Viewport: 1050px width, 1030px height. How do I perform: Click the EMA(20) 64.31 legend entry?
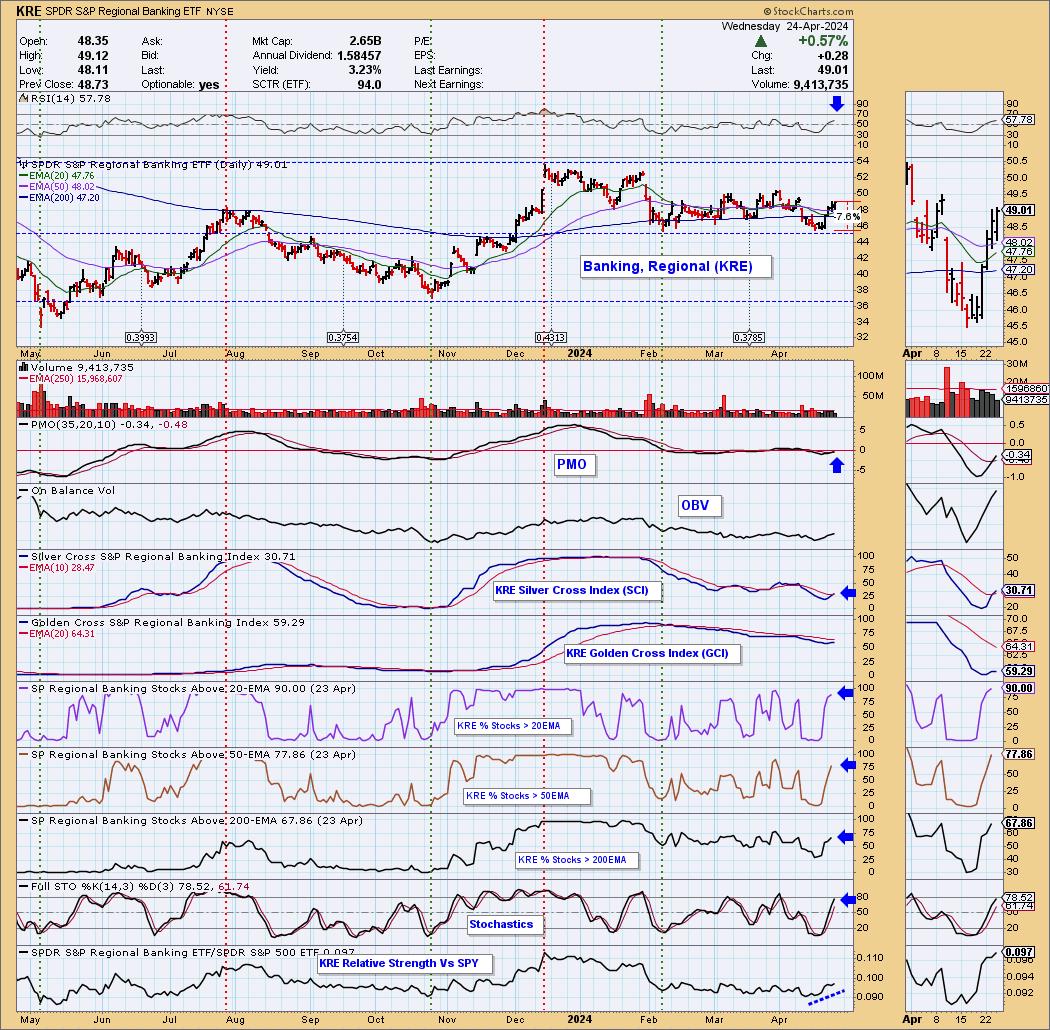click(56, 633)
